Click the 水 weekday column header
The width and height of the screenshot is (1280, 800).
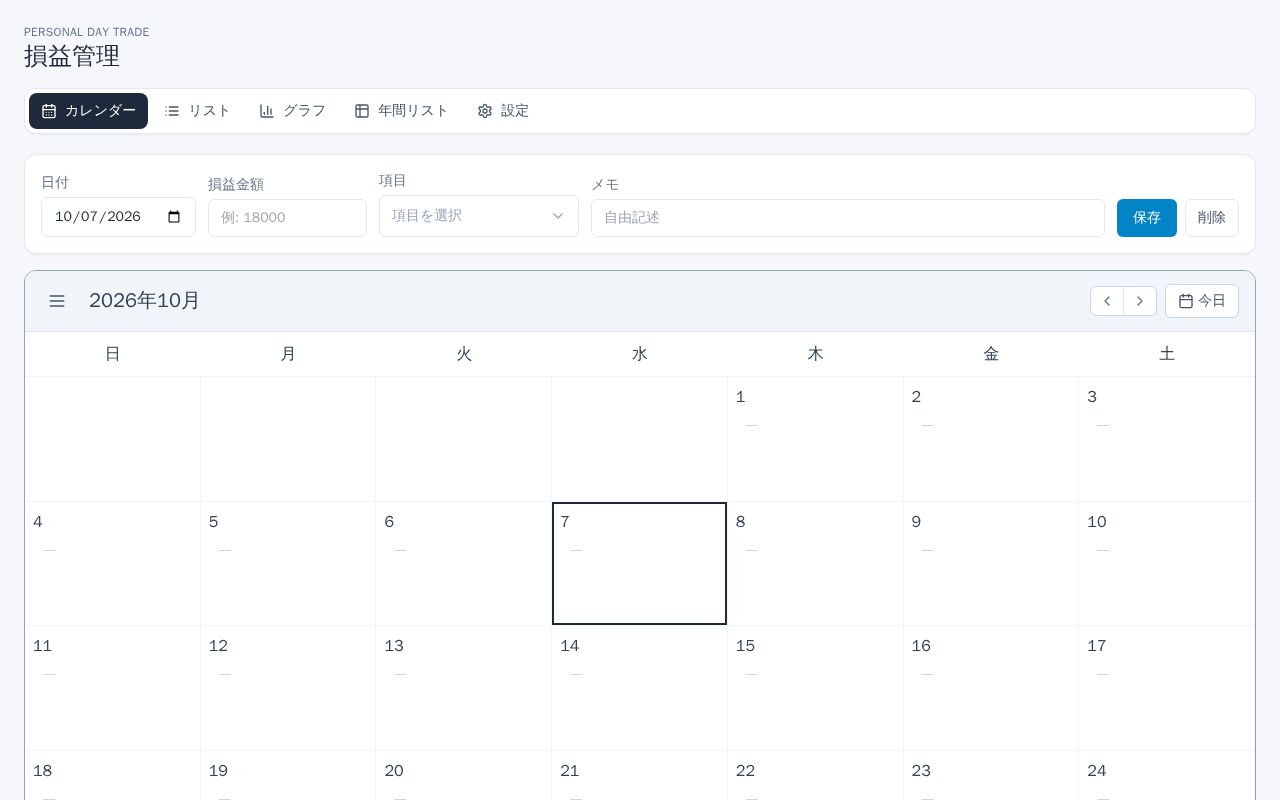click(x=640, y=354)
